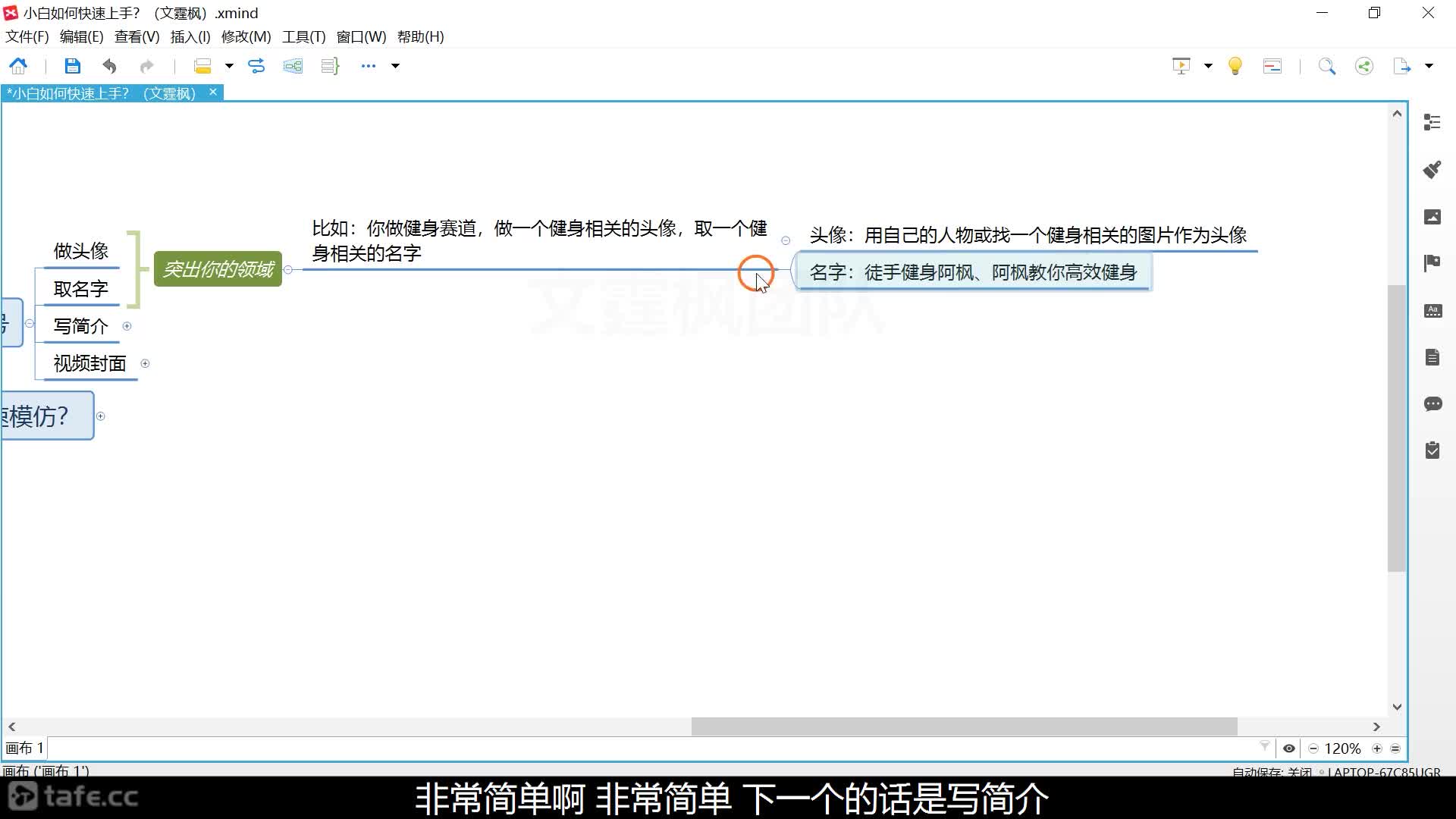
Task: Open the topic insert dropdown arrow
Action: point(228,66)
